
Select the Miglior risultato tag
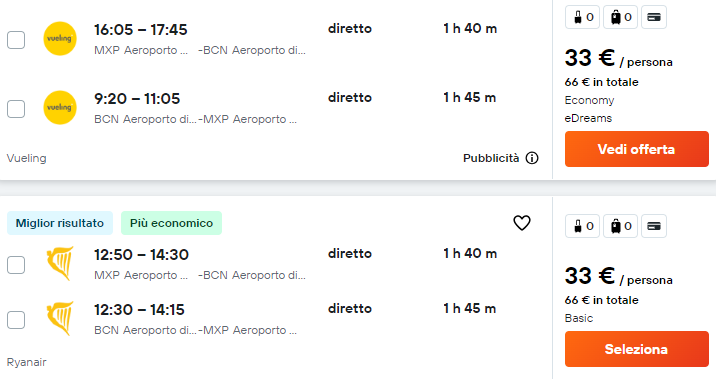60,223
